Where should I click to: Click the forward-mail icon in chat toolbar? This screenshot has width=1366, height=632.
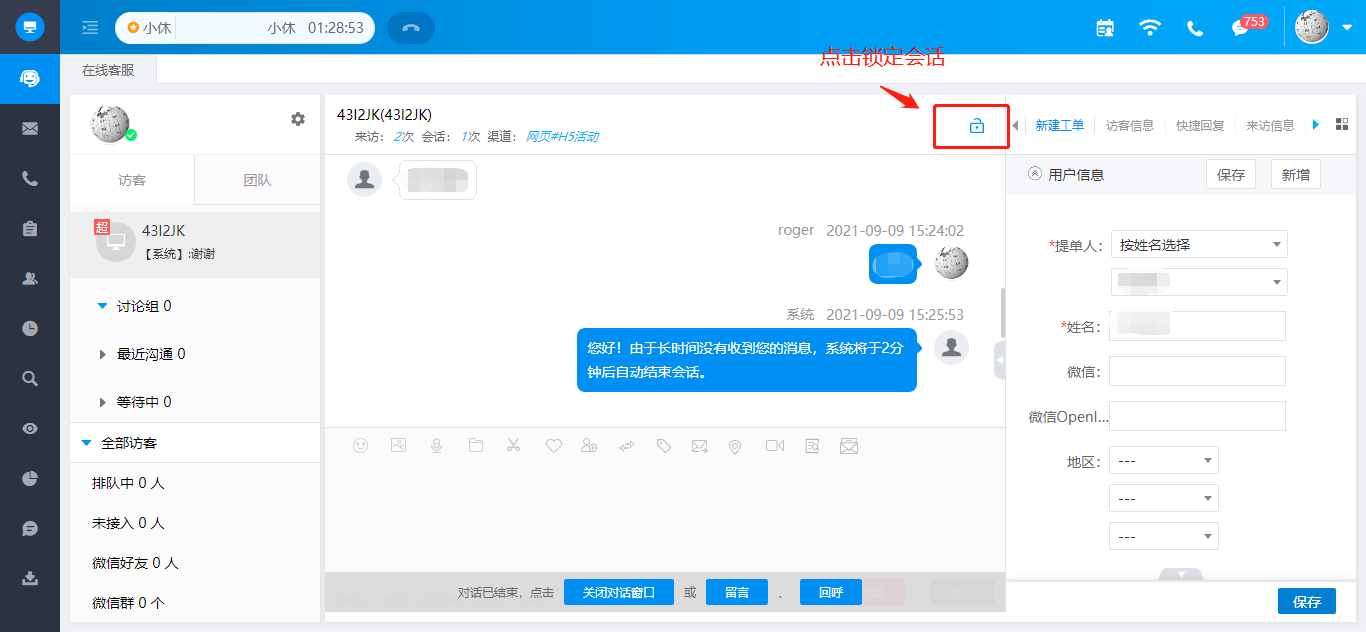pos(700,446)
